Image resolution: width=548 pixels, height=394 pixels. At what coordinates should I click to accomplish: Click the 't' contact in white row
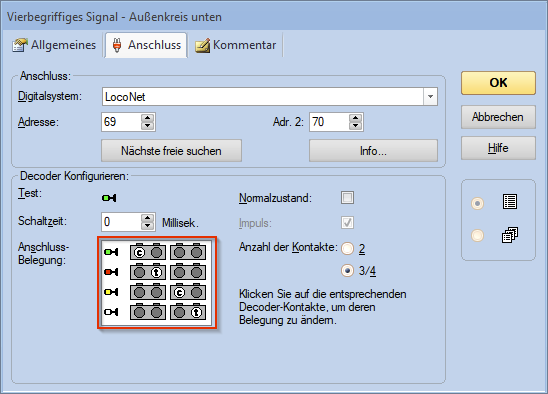point(196,313)
